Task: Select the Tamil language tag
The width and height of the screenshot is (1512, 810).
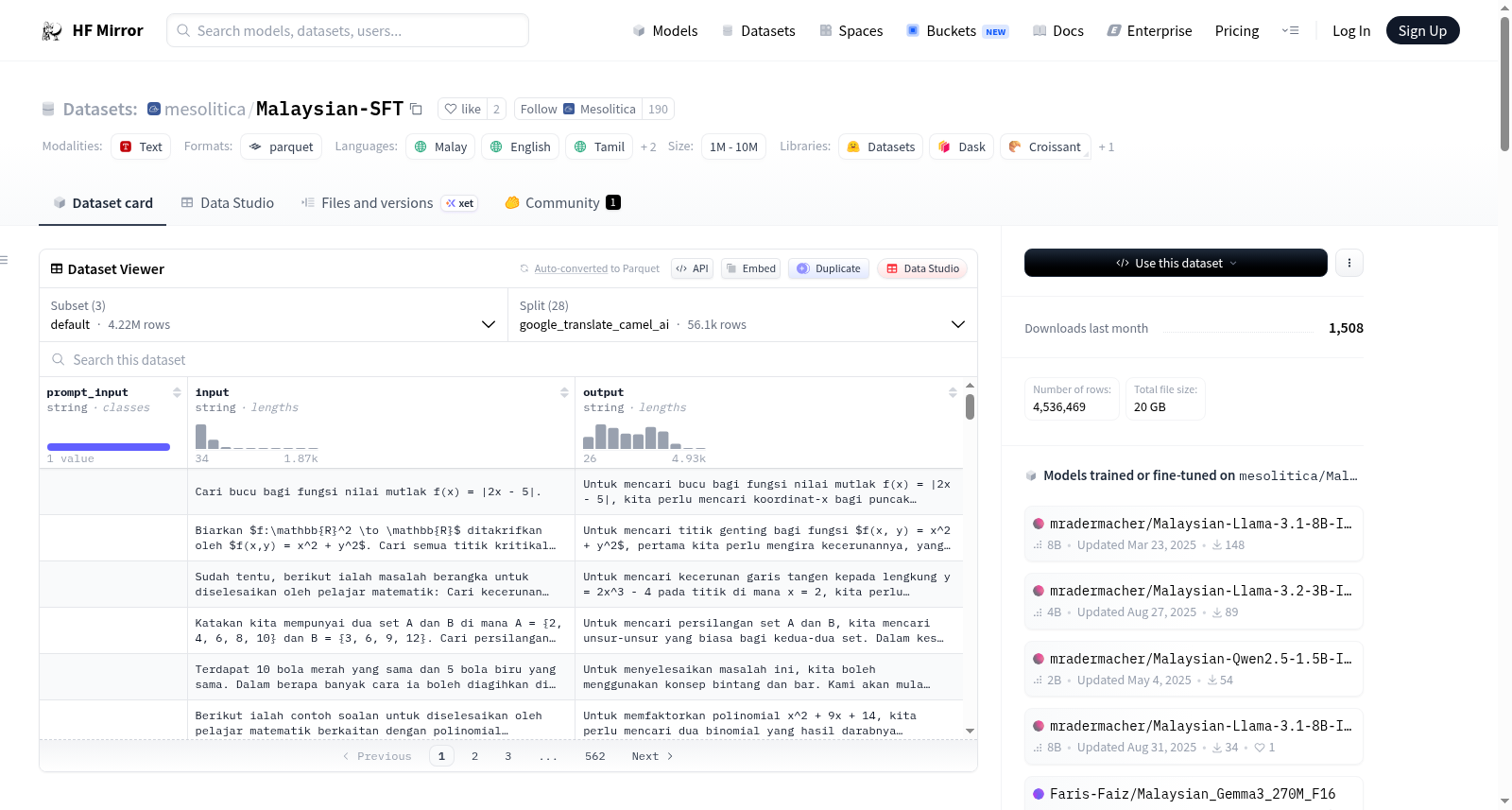Action: (x=599, y=146)
